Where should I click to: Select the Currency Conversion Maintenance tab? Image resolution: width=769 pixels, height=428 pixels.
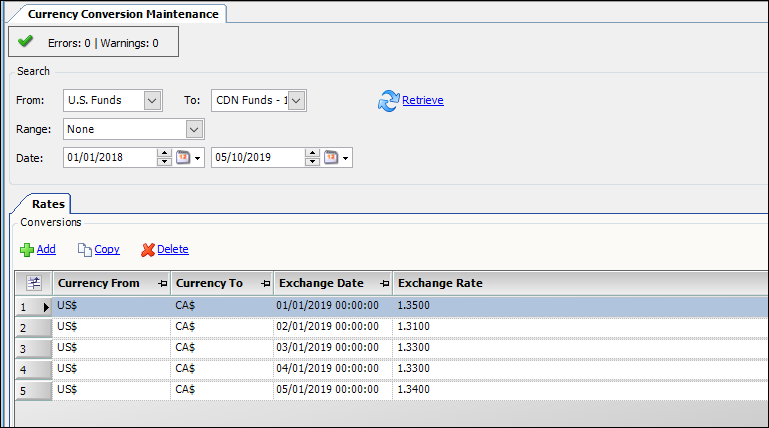click(118, 15)
